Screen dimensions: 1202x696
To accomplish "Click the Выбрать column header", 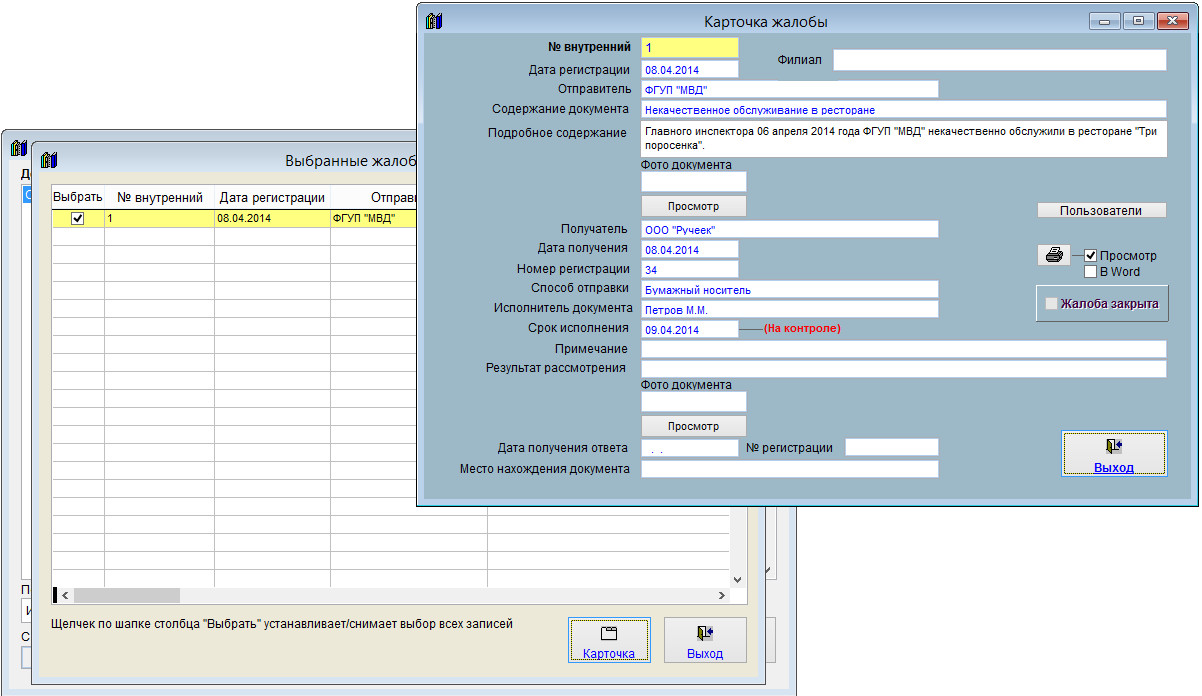I will coord(78,197).
